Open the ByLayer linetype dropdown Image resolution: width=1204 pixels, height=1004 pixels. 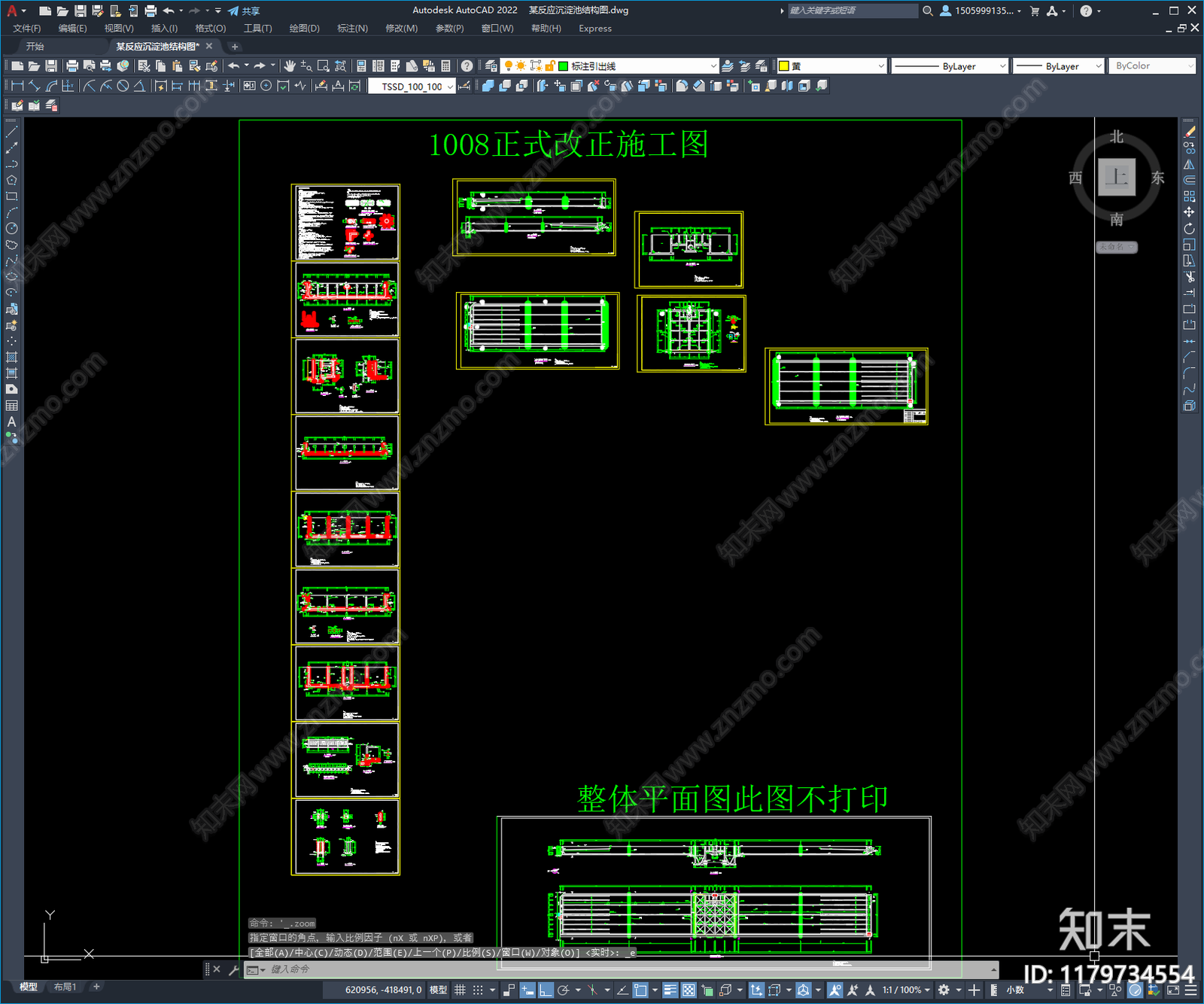(950, 66)
